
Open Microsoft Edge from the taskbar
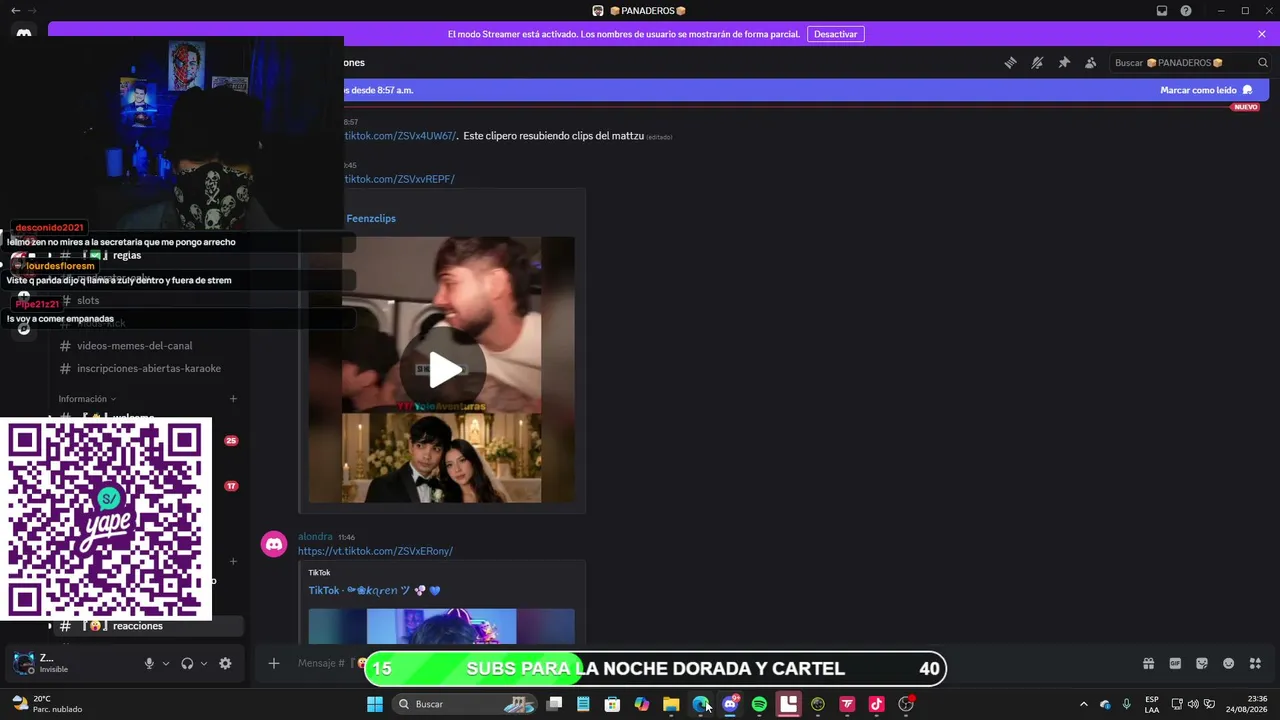tap(700, 704)
